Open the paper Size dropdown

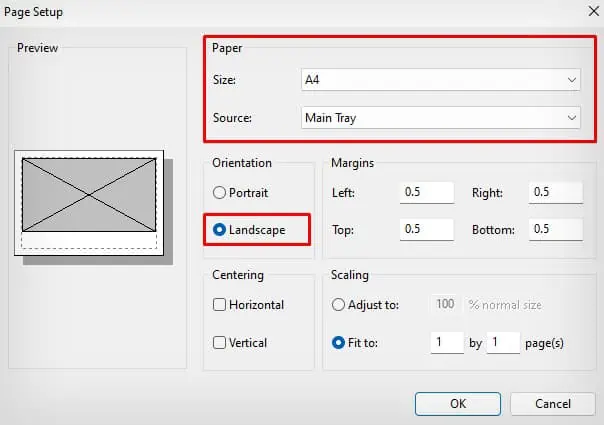pyautogui.click(x=441, y=80)
